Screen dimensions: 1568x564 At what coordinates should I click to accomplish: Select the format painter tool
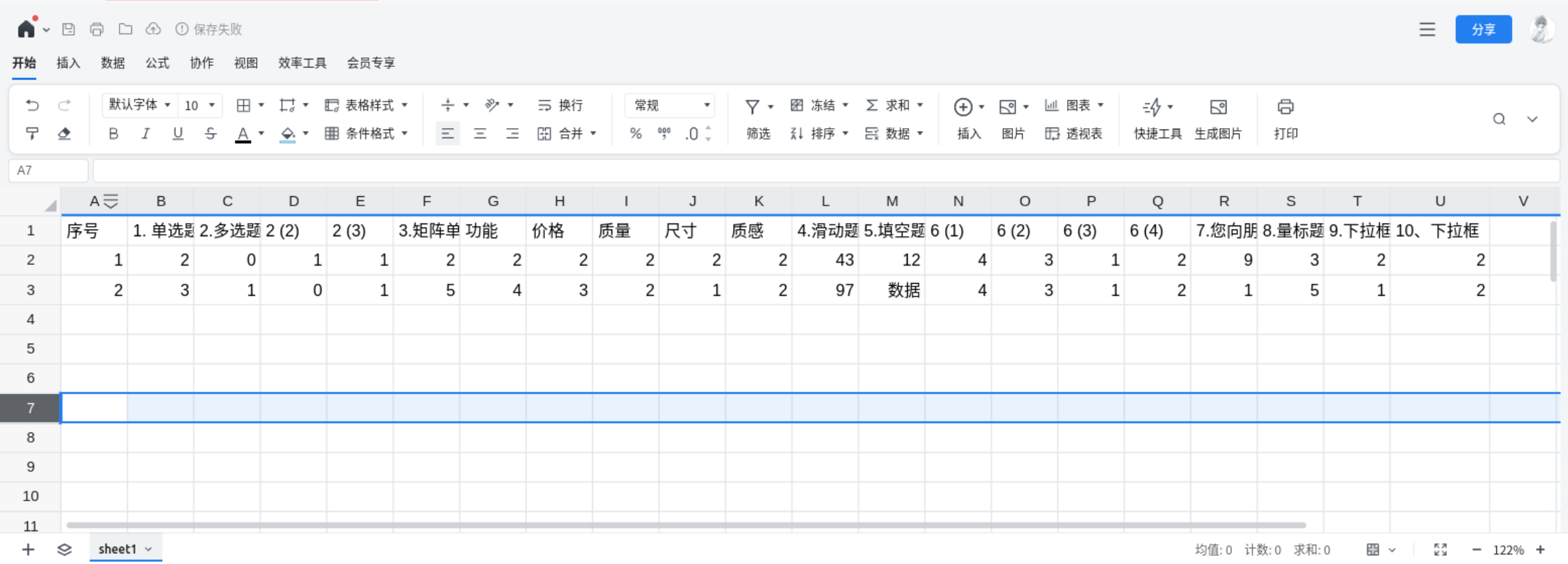32,133
